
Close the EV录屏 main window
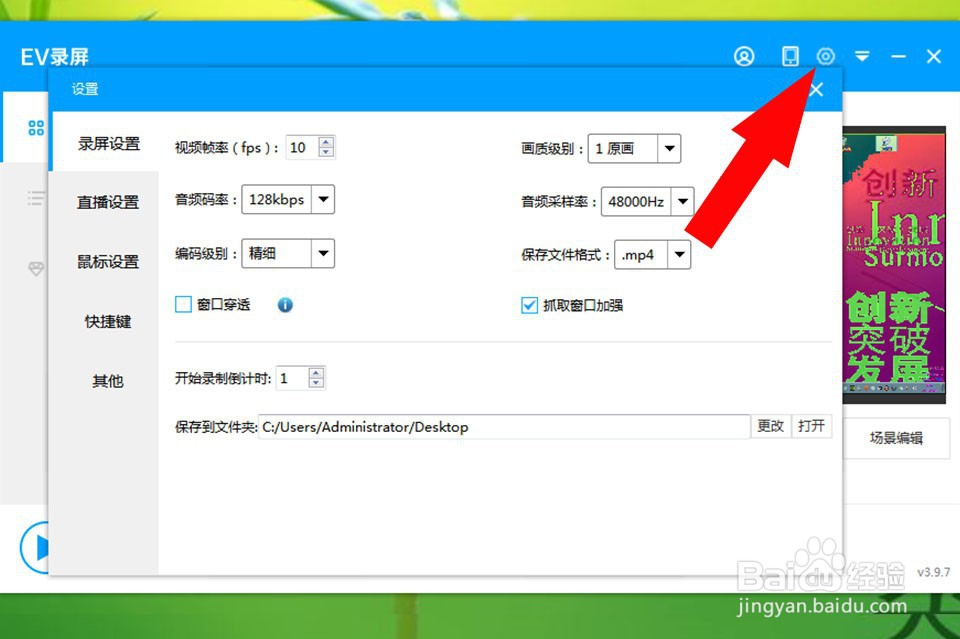(934, 56)
